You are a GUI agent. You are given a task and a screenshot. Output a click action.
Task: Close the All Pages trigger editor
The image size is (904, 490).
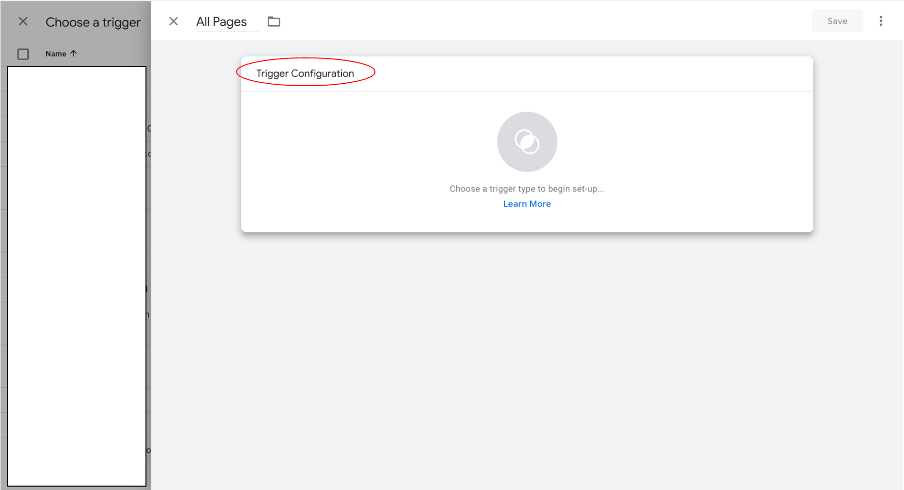point(174,21)
